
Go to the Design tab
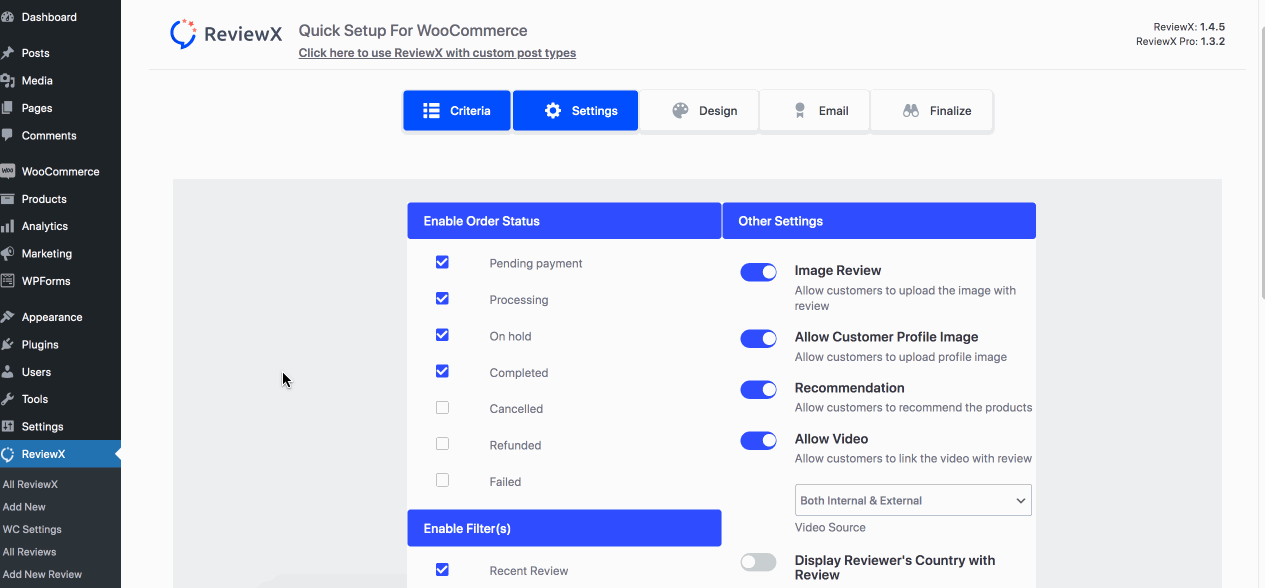(x=699, y=111)
